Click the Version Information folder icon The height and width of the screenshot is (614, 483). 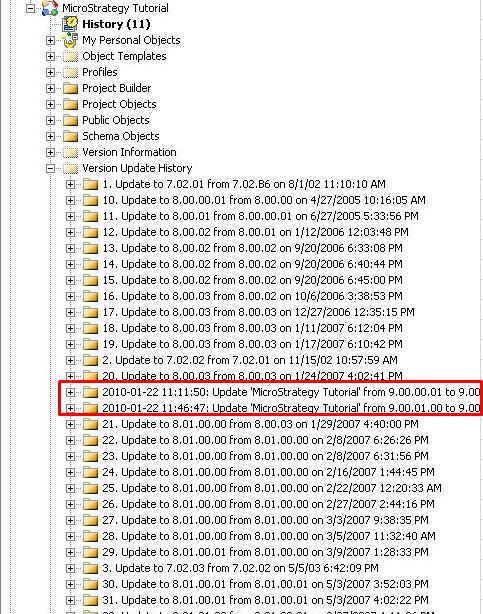point(71,152)
